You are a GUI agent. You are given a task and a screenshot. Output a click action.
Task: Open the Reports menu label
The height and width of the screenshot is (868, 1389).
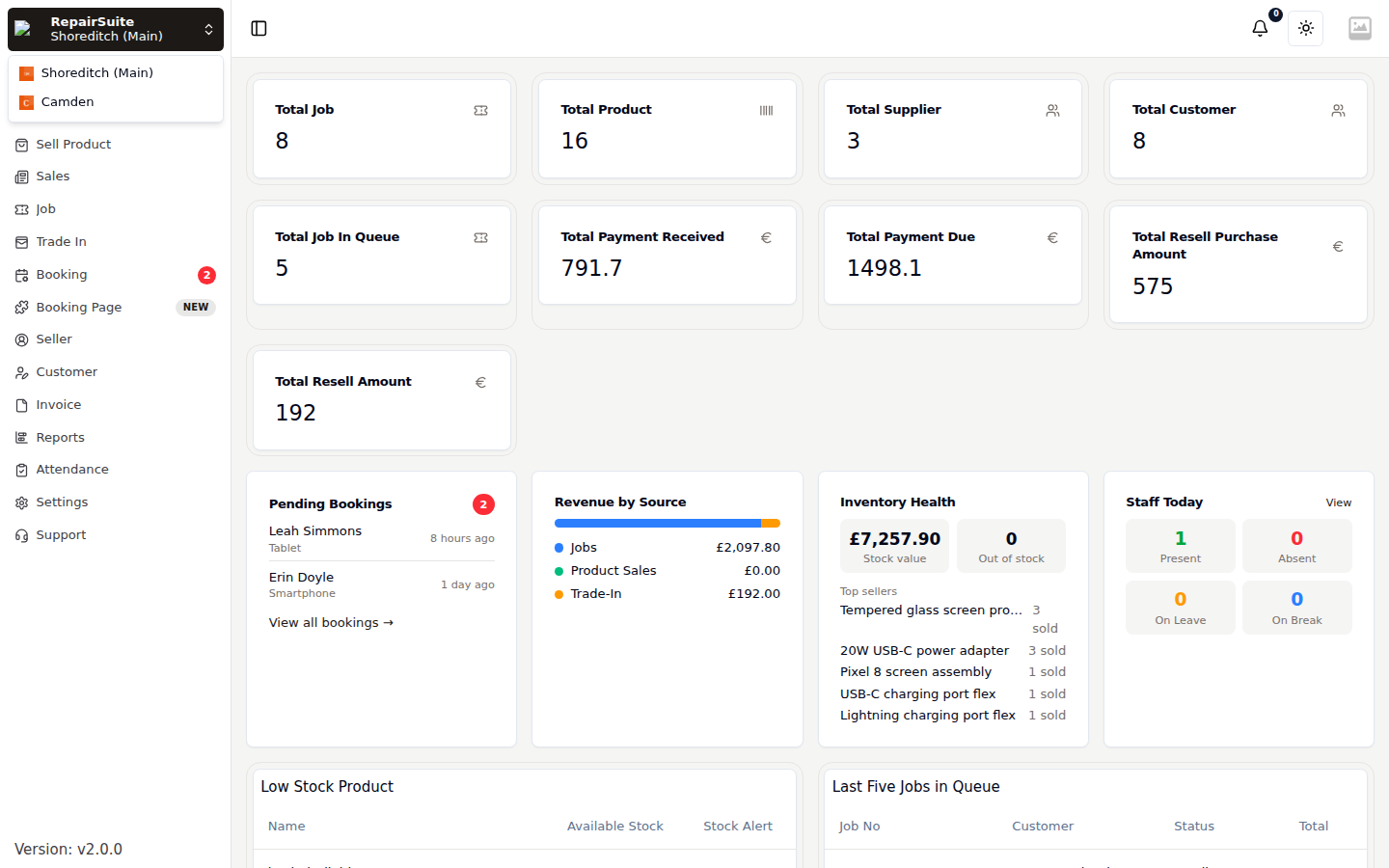click(61, 438)
